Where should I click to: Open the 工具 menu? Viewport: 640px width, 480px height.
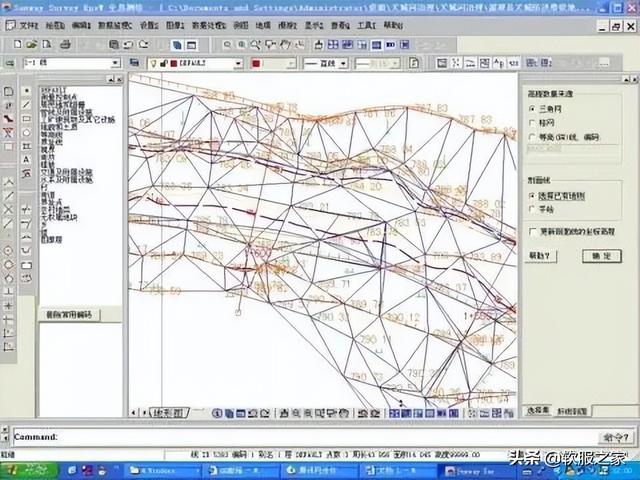pos(366,26)
